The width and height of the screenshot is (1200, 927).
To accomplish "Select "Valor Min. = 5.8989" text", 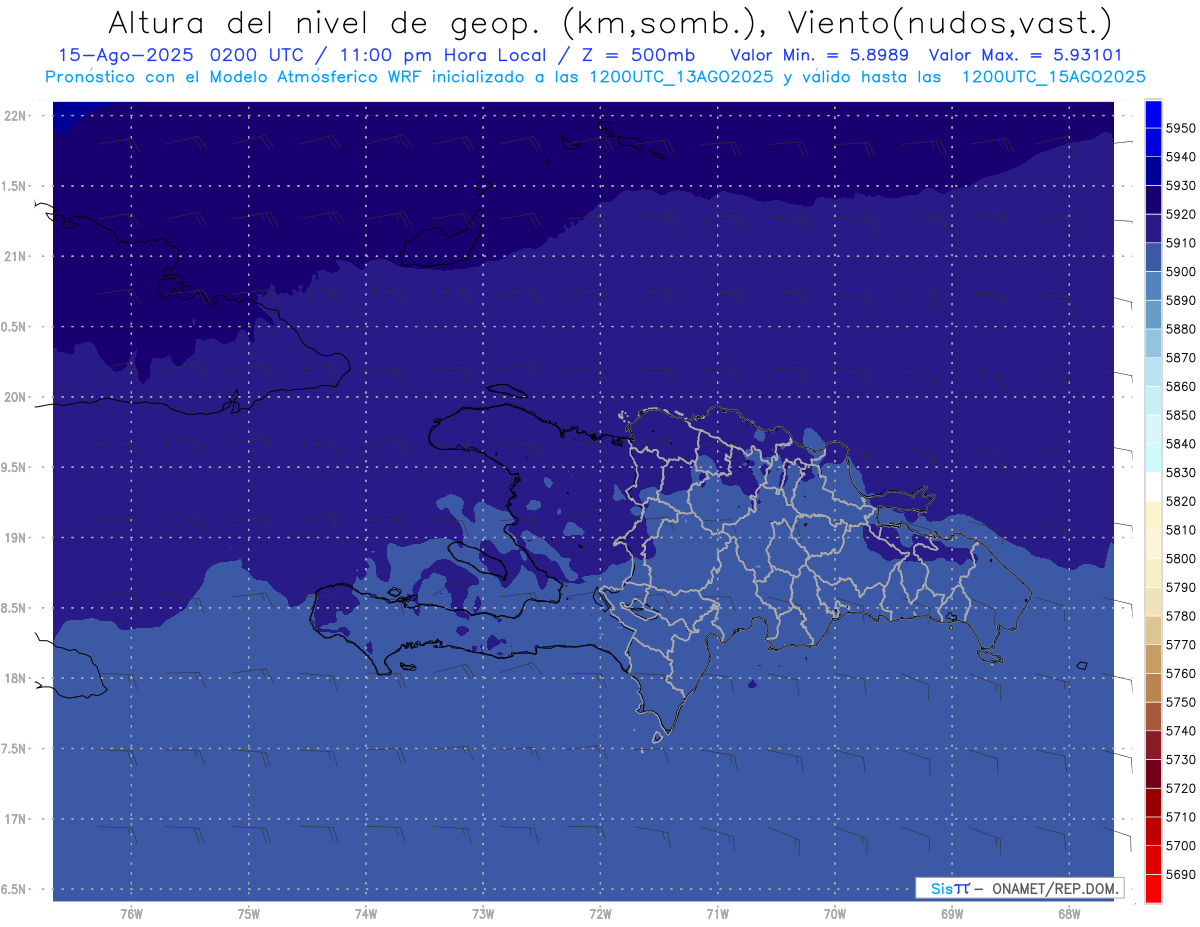I will (819, 55).
